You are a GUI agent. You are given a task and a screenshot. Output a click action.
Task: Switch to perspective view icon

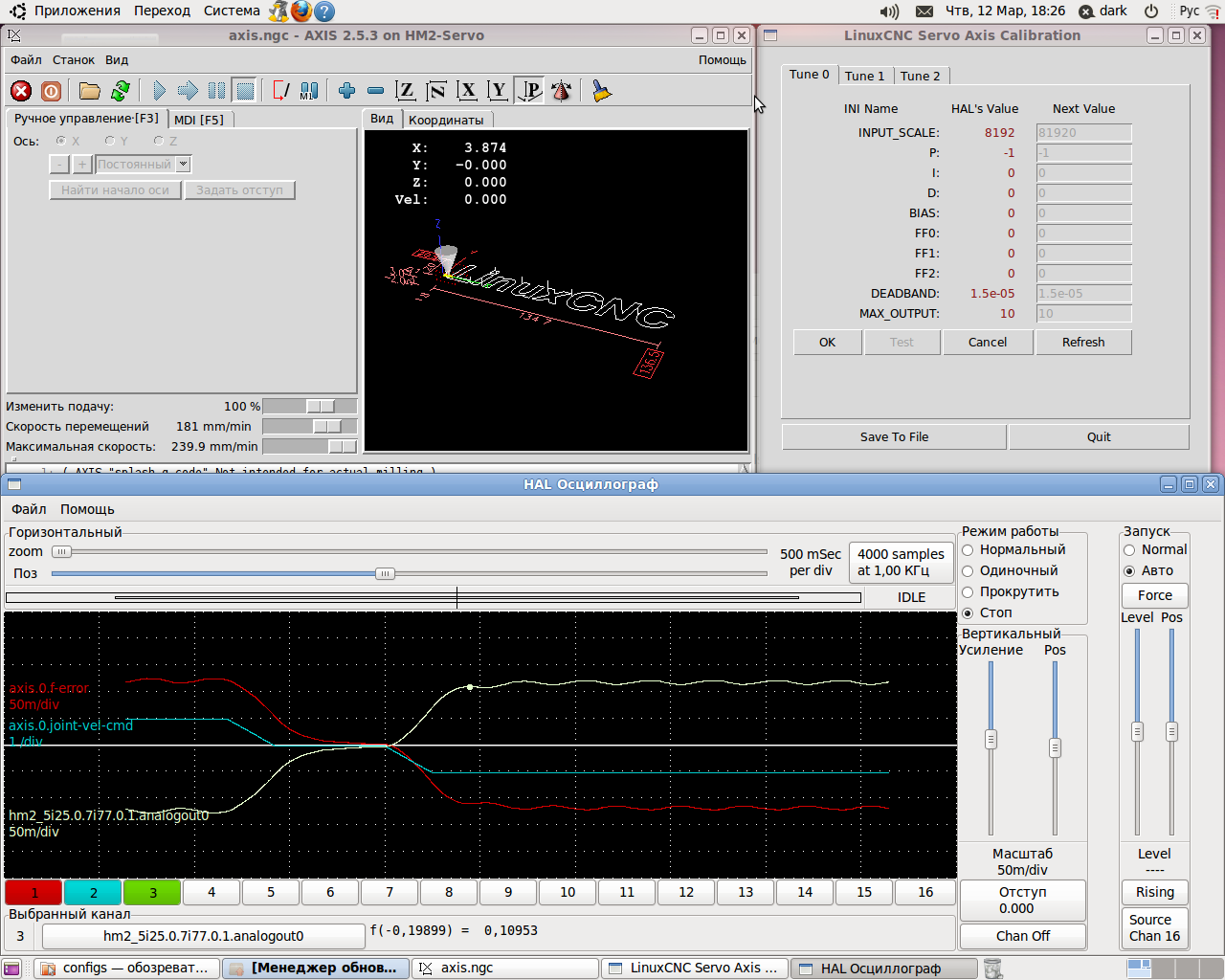(529, 91)
